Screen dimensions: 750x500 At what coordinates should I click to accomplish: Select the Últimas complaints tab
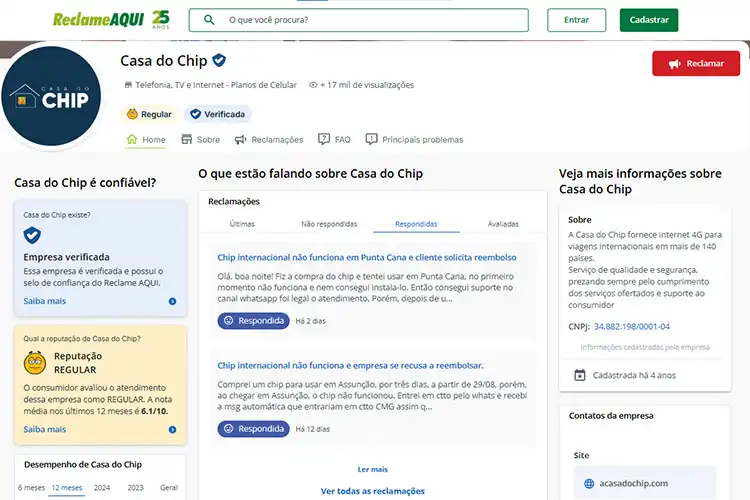click(242, 224)
